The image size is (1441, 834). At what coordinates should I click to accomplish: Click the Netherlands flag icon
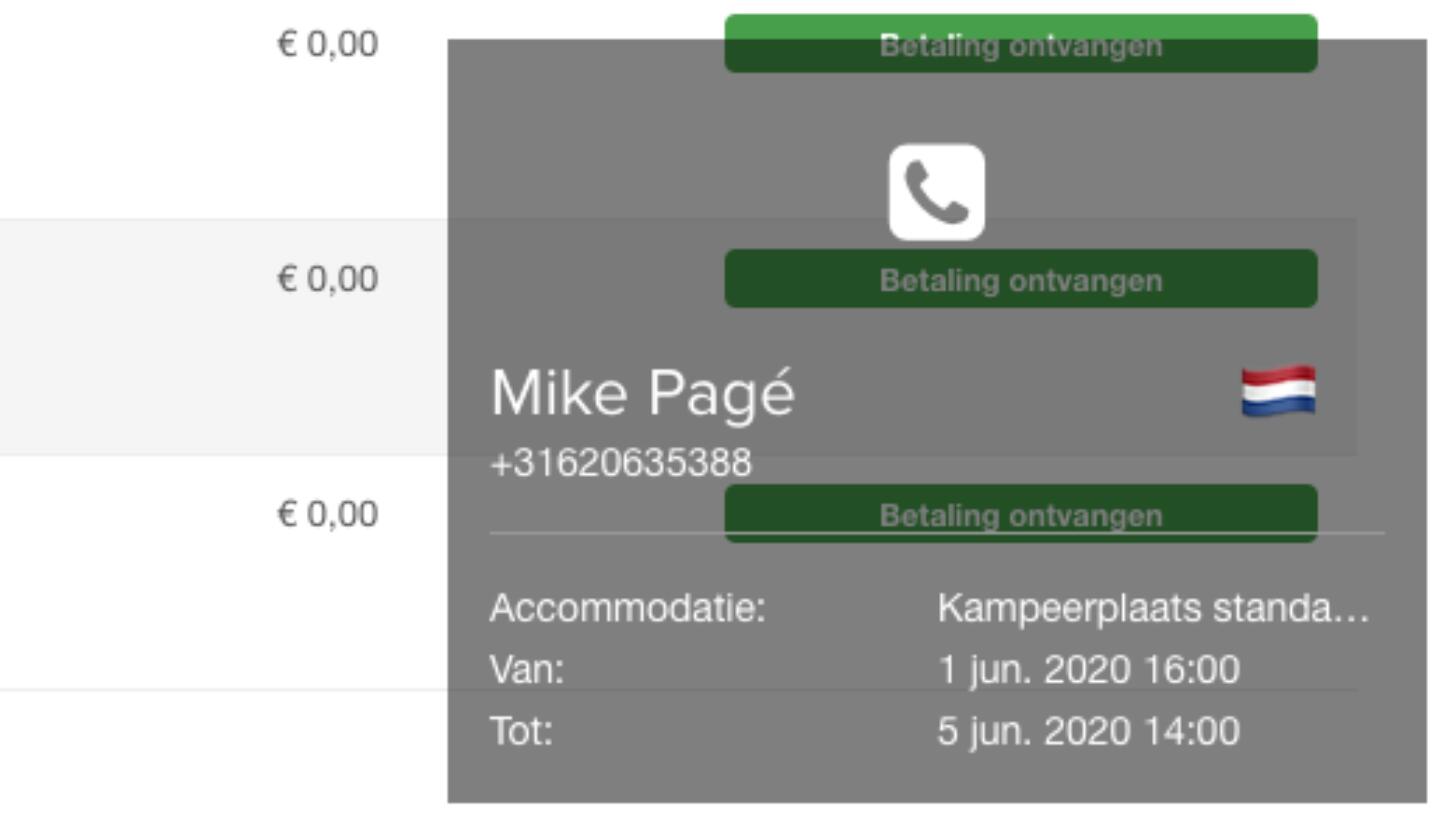point(1278,391)
